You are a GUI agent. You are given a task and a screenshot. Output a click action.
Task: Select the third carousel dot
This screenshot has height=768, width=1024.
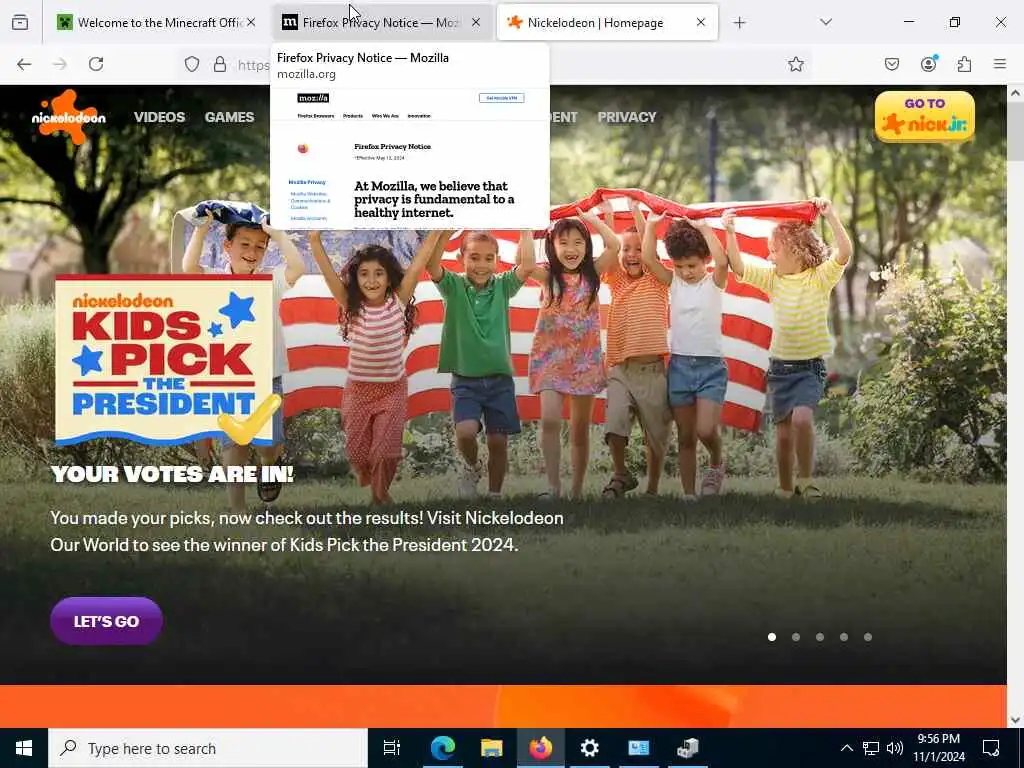820,637
